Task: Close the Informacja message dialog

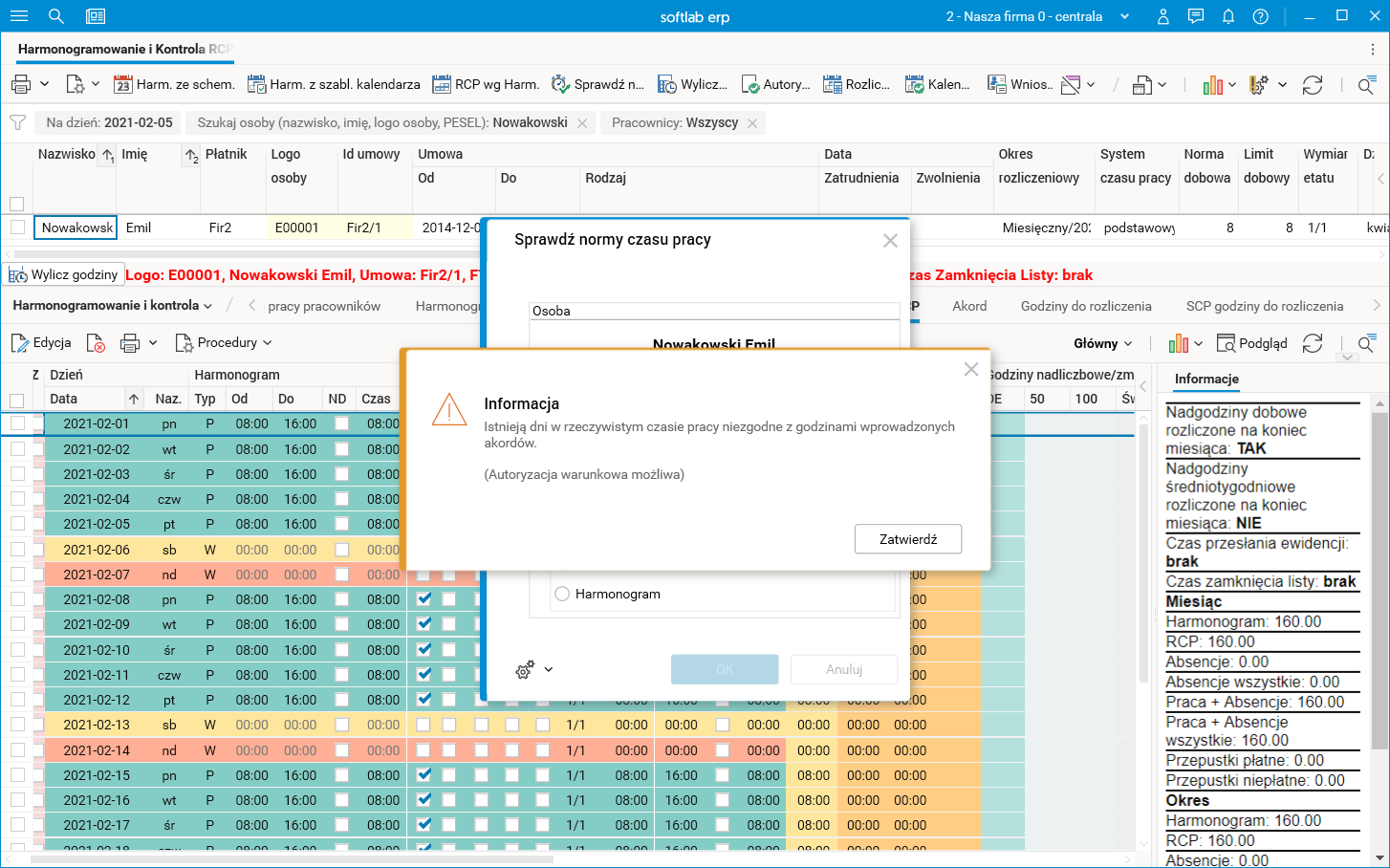Action: tap(971, 369)
